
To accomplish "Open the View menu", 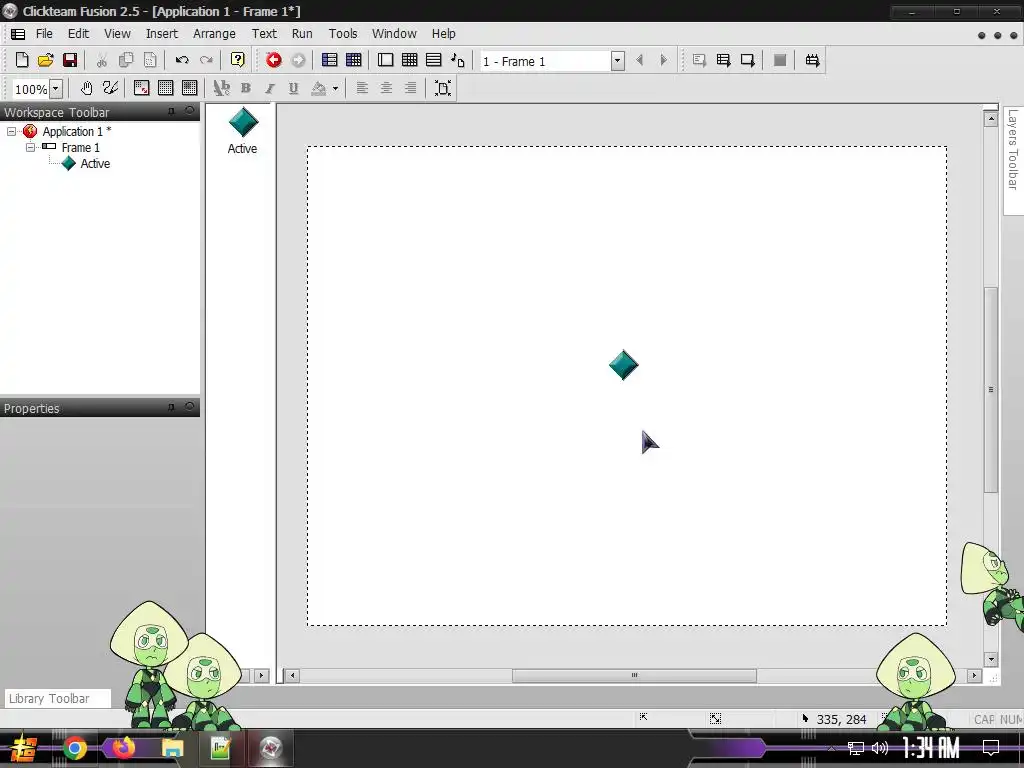I will coord(118,33).
